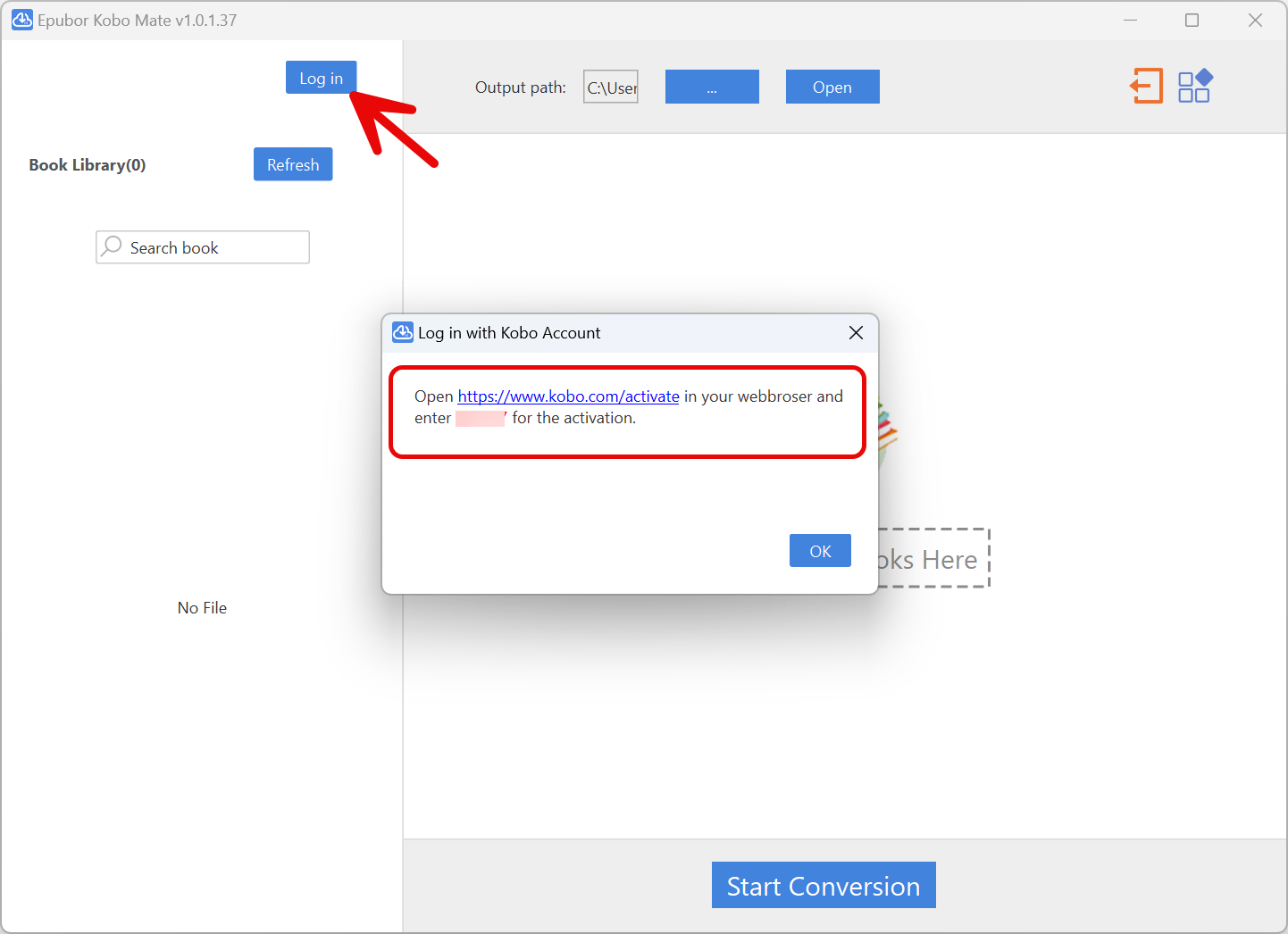Click the dashed drop-books area

(x=933, y=559)
